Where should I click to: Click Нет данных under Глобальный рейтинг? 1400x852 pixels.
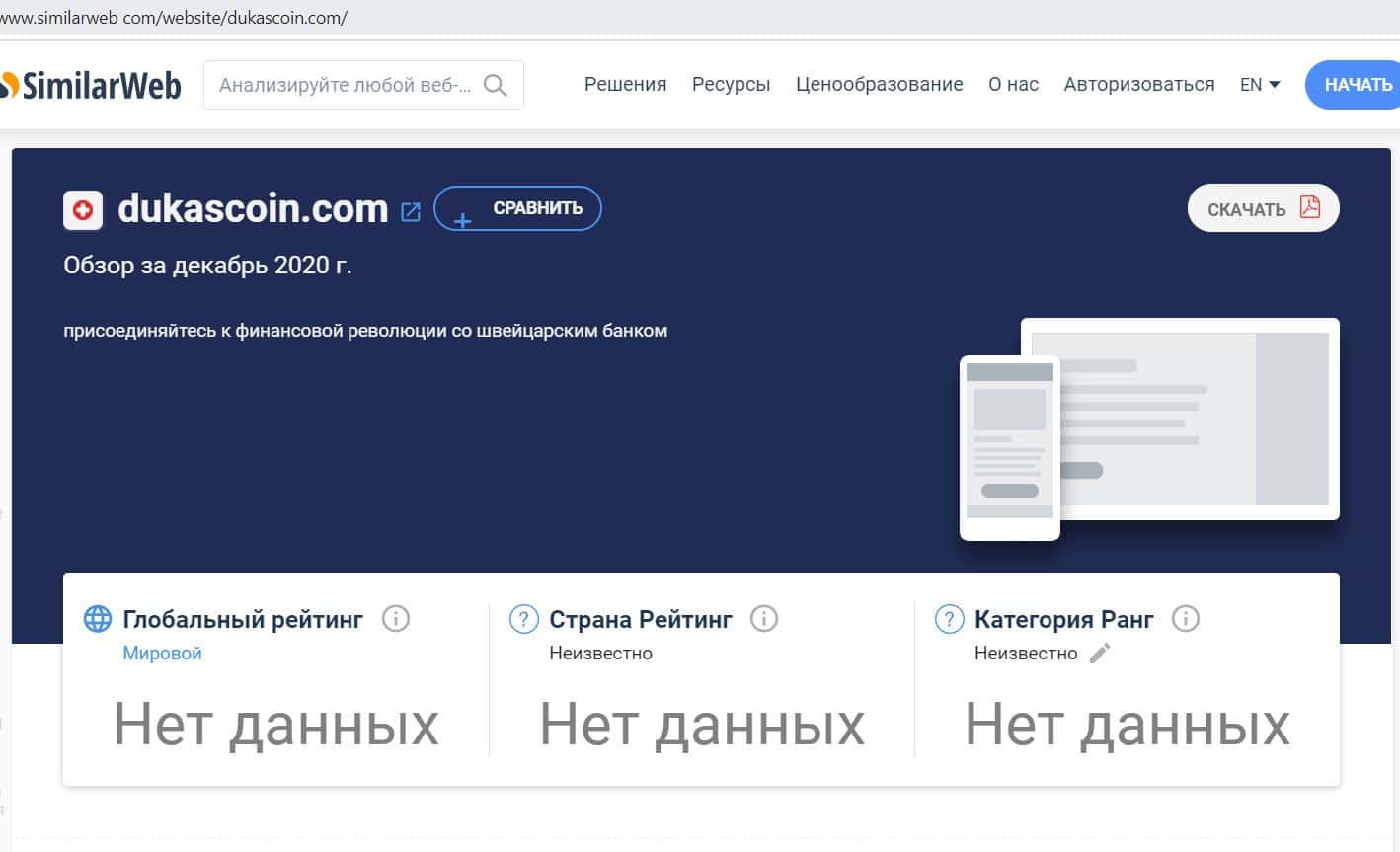(x=276, y=725)
